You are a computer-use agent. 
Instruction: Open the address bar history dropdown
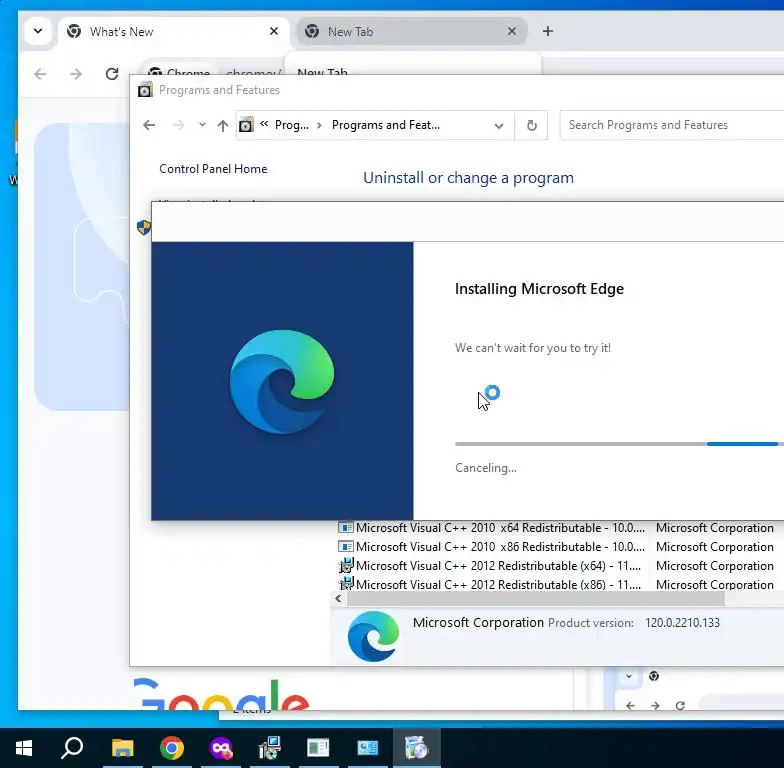(498, 126)
